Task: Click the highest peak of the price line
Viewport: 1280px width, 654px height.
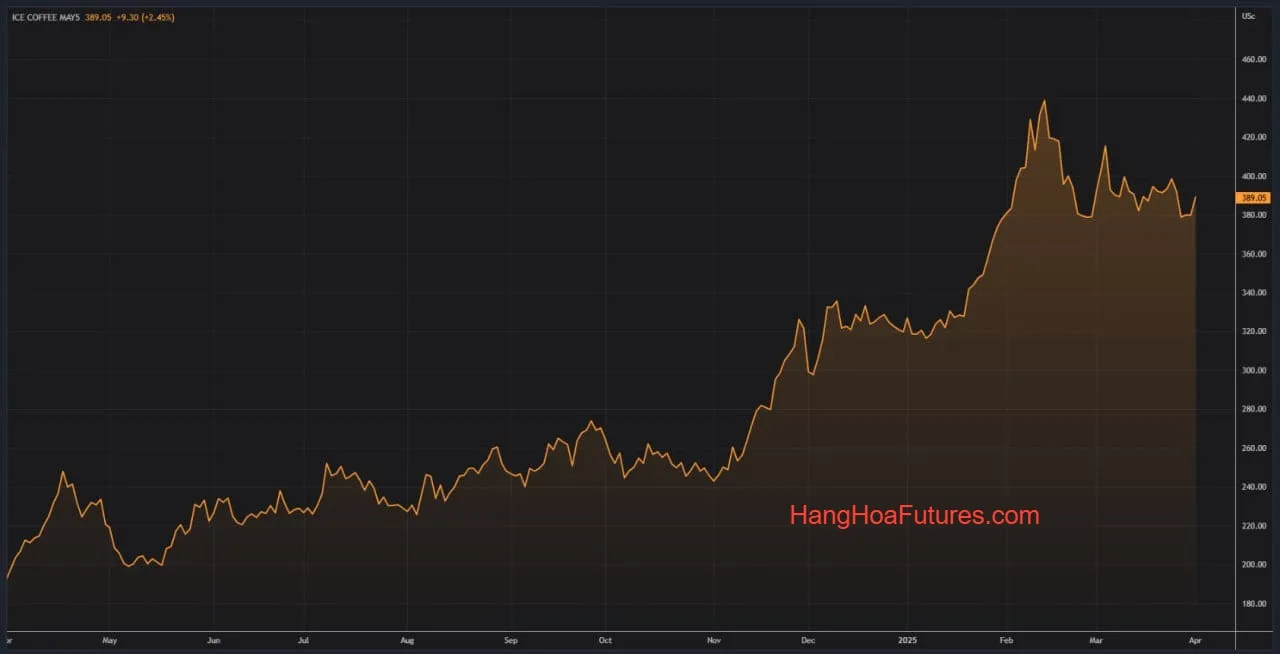Action: click(x=1044, y=101)
